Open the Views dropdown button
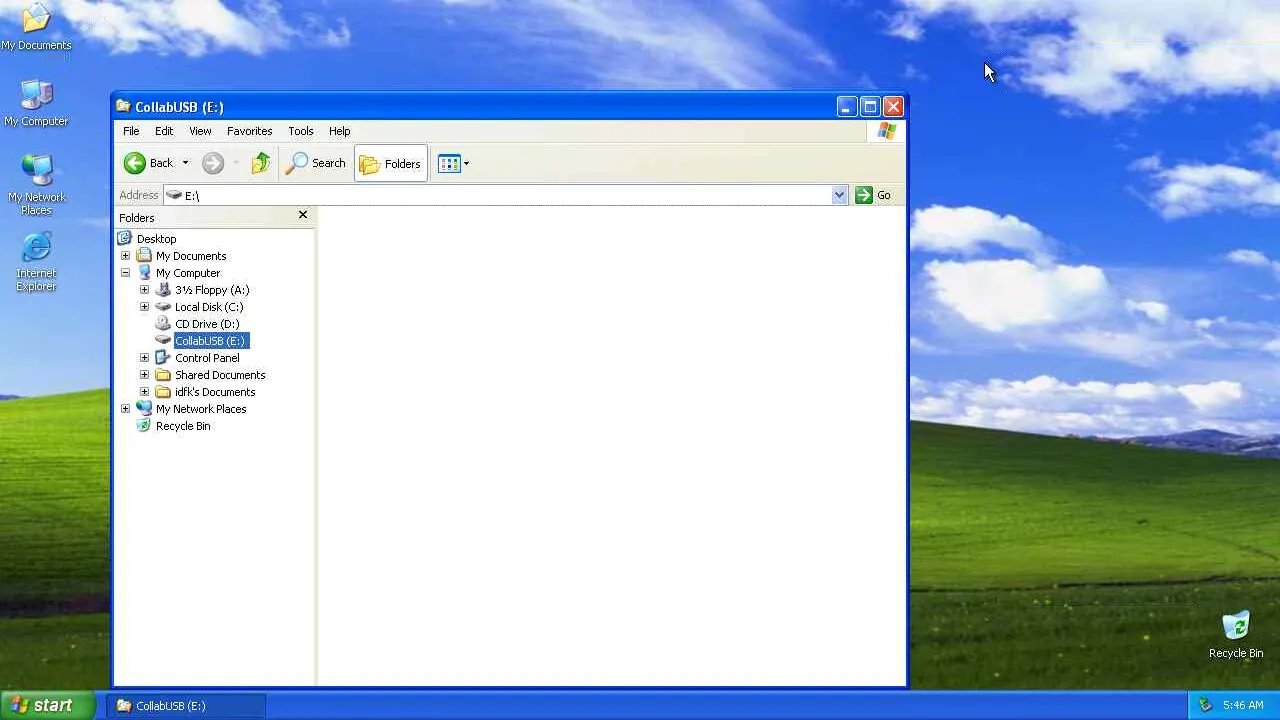1280x720 pixels. (x=453, y=163)
